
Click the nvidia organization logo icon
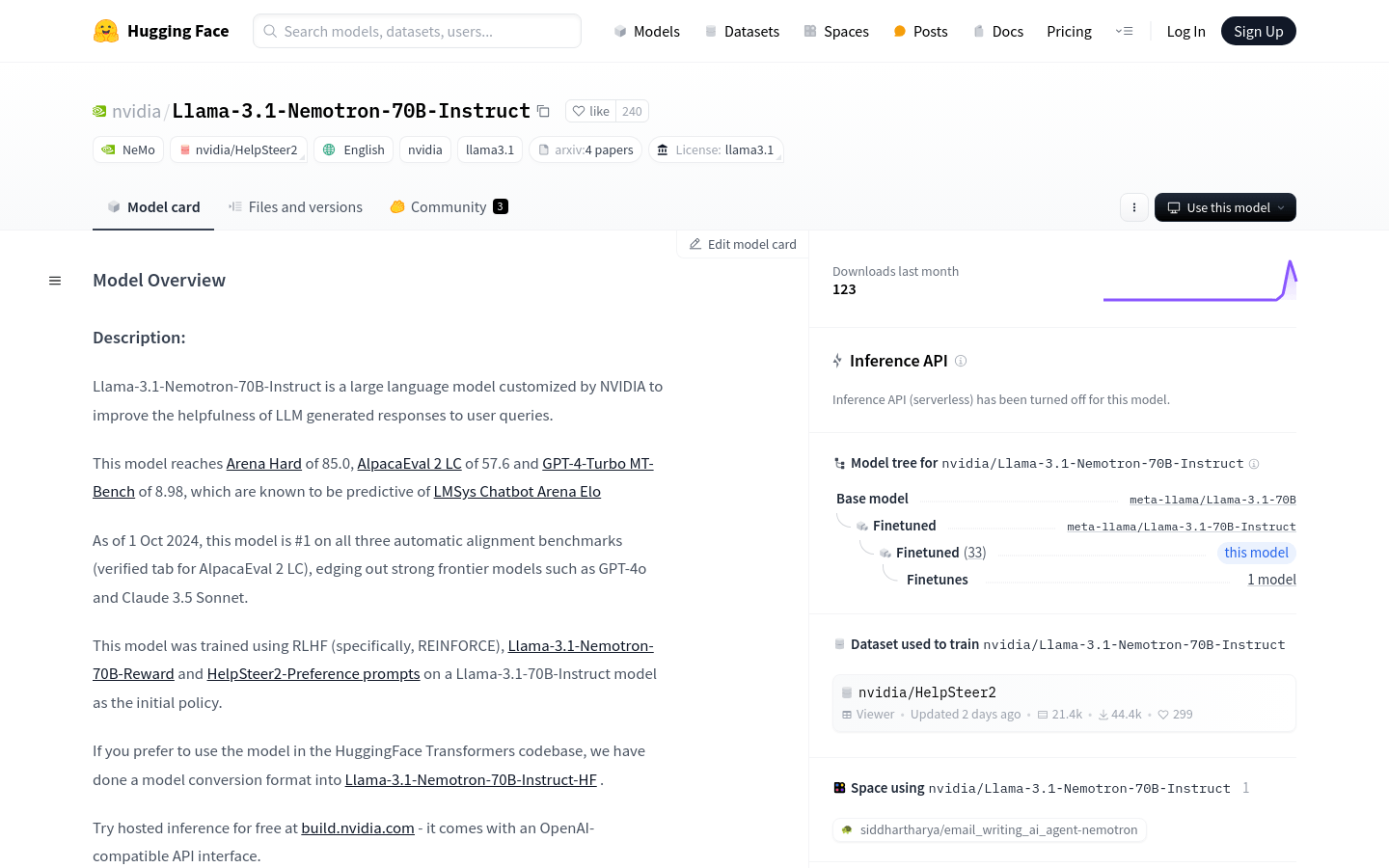coord(99,111)
